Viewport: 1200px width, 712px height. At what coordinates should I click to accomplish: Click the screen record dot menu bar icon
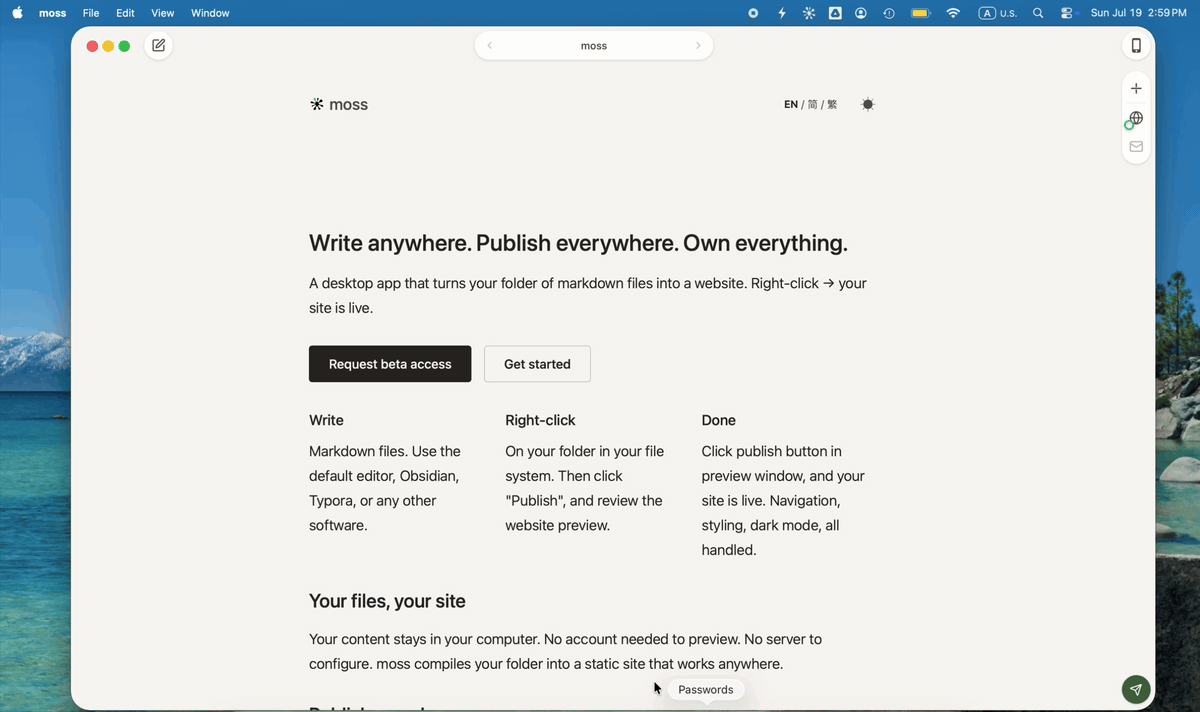click(x=753, y=13)
